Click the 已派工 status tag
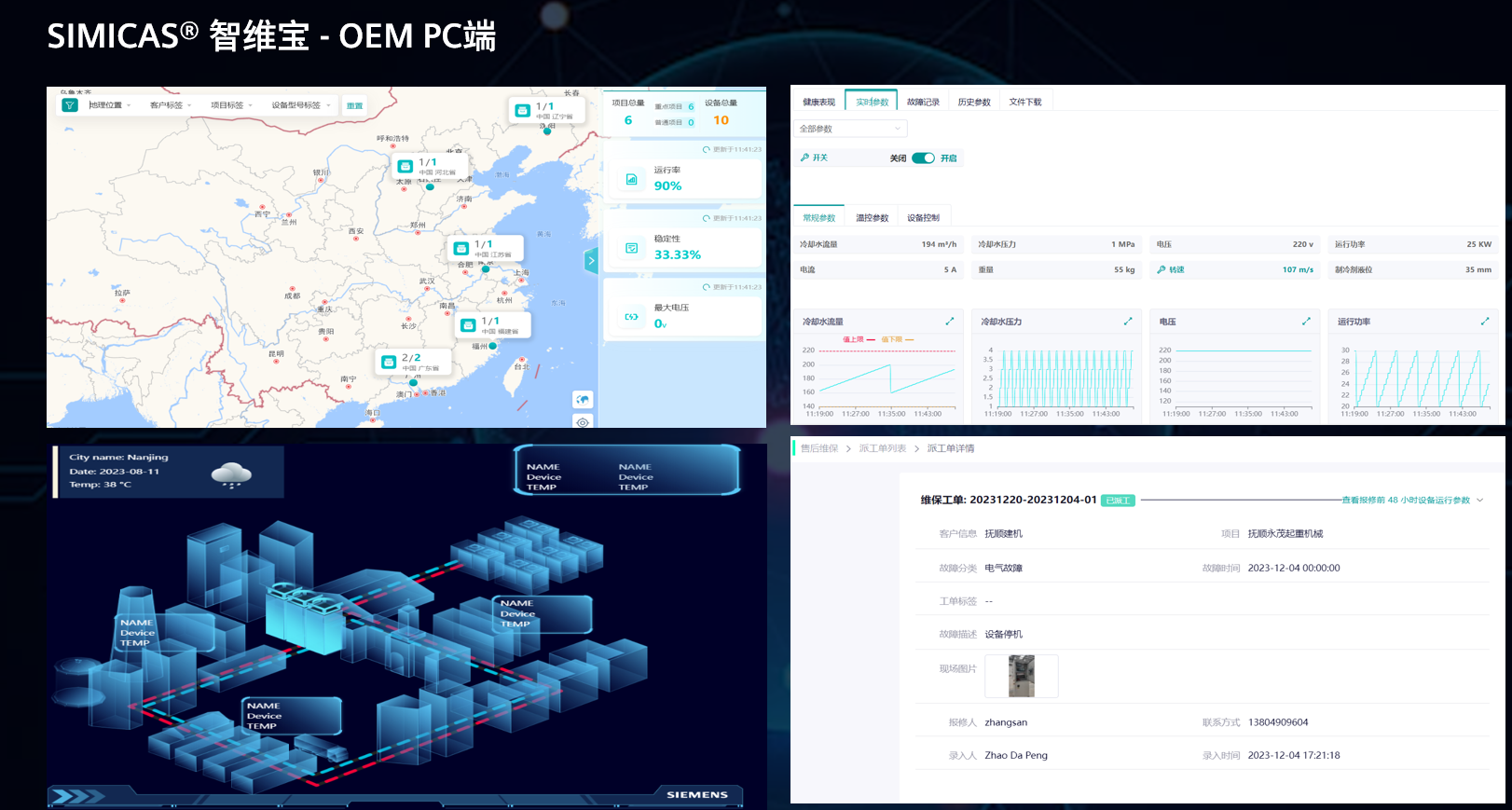The width and height of the screenshot is (1512, 810). pos(1118,501)
